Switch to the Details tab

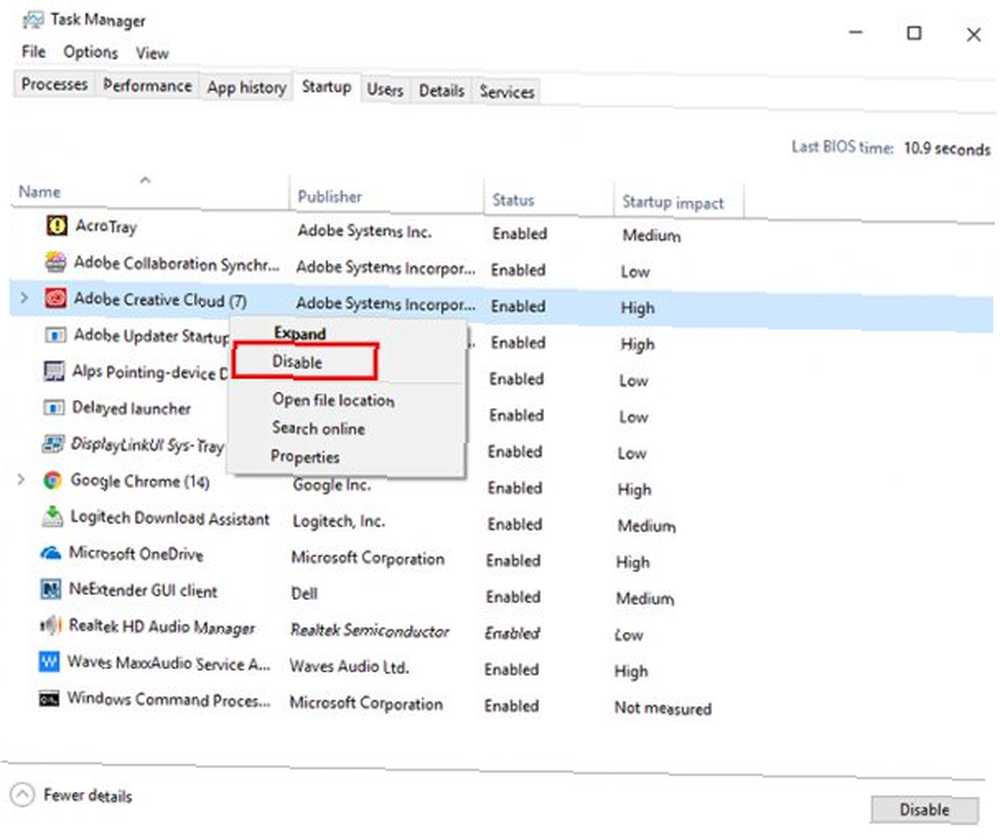[441, 91]
